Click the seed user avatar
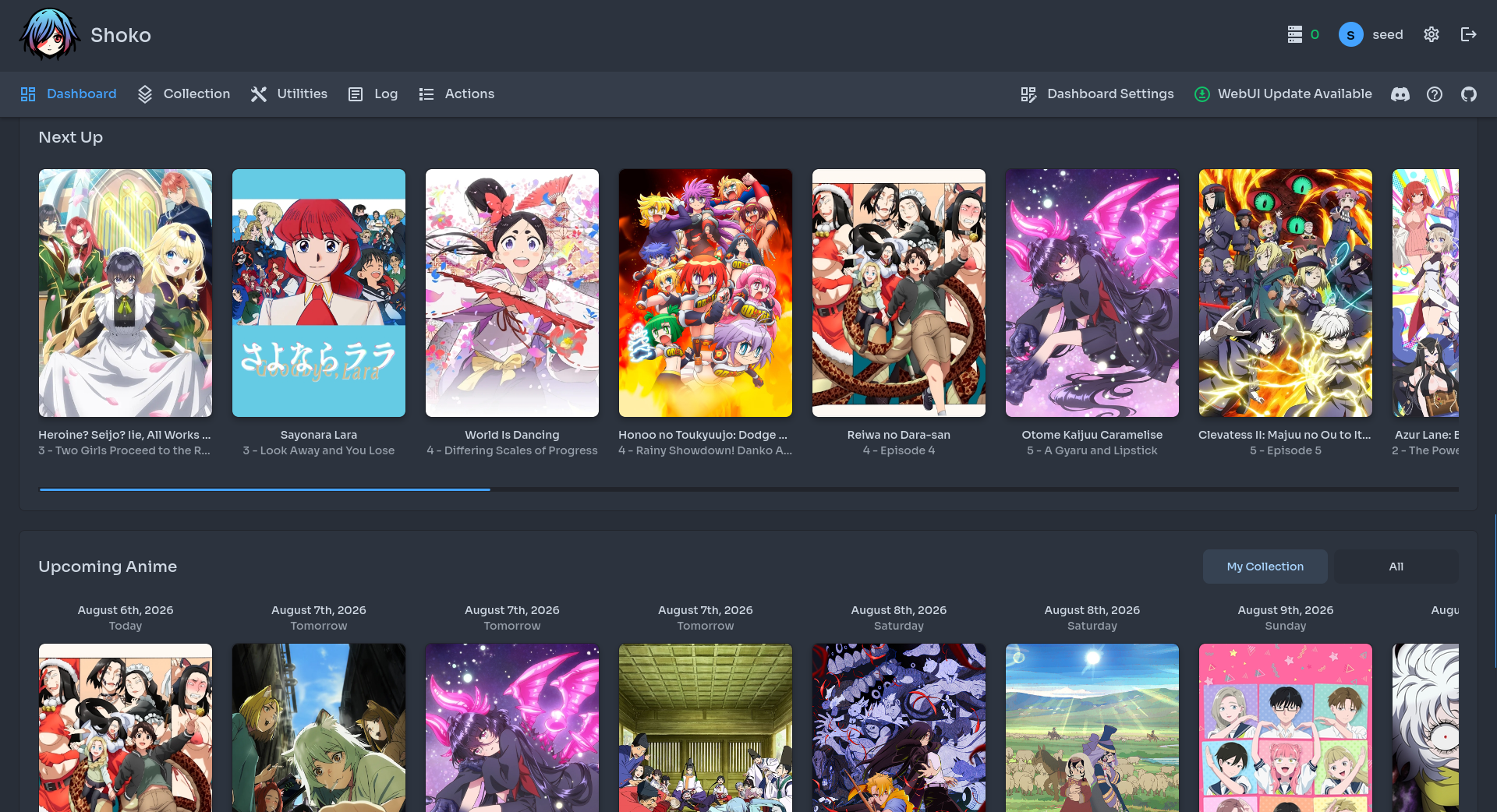 [1350, 34]
